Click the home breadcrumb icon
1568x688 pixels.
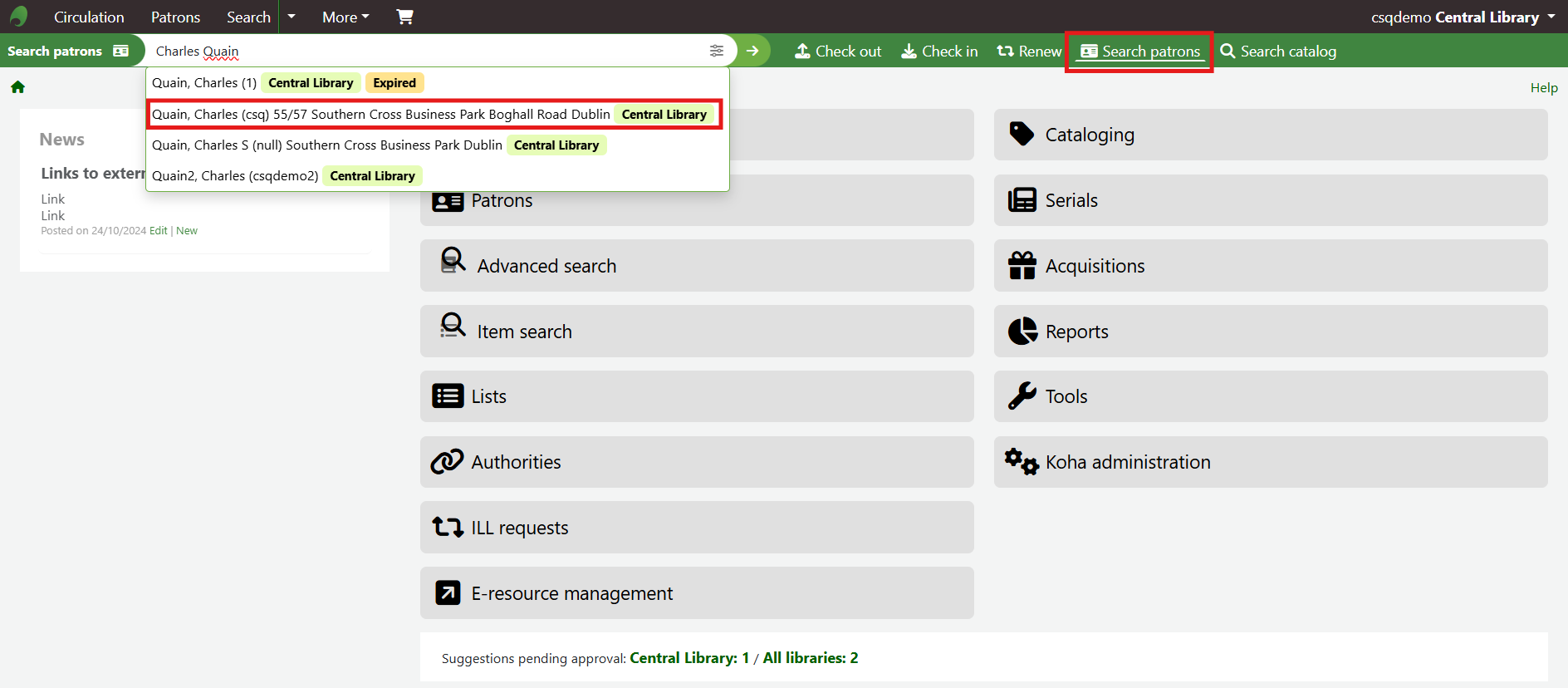17,87
